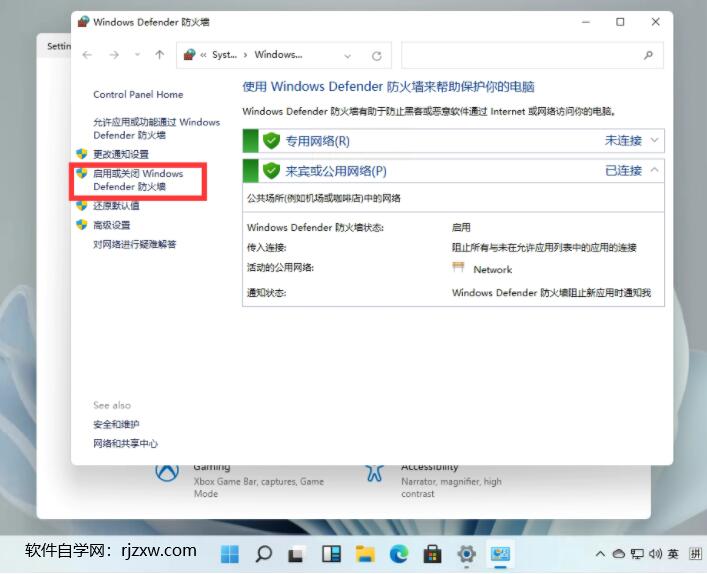Open 网络和共享中心 under See also
This screenshot has width=707, height=574.
125,444
